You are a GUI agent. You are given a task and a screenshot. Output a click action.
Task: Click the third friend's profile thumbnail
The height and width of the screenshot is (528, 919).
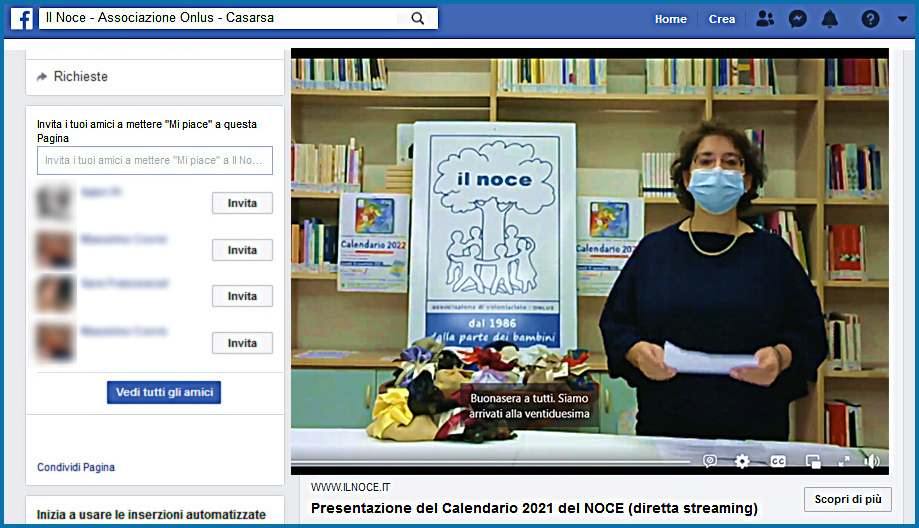(x=55, y=293)
